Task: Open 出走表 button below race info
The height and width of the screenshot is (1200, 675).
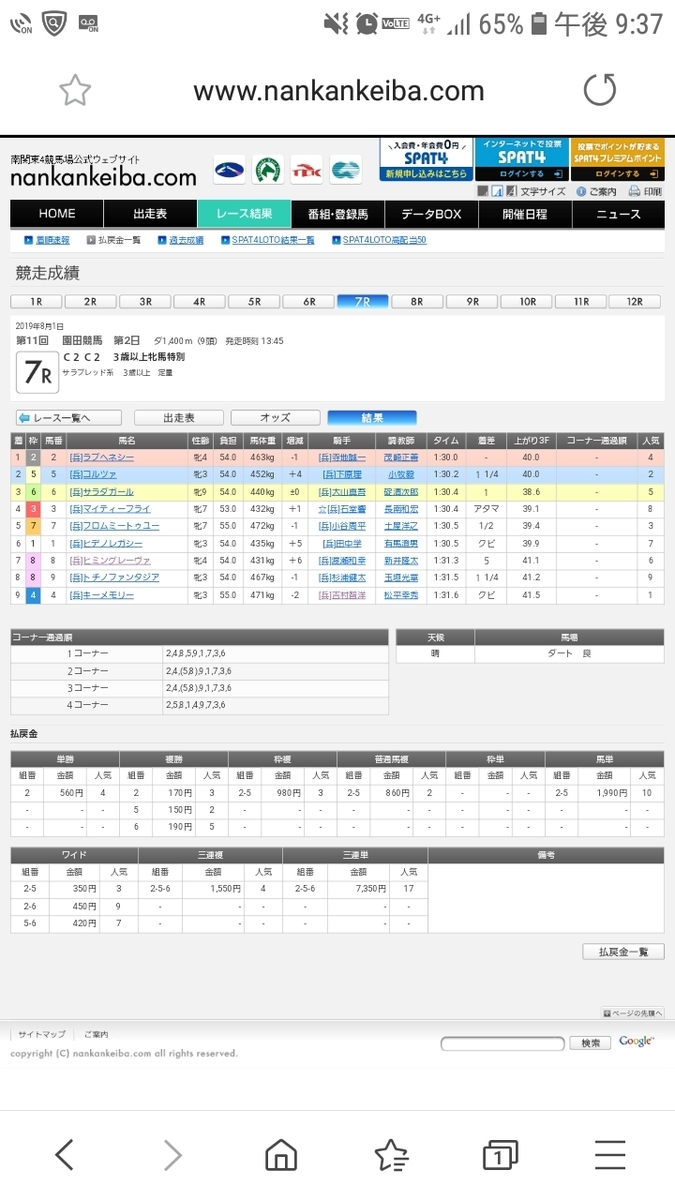Action: (179, 418)
